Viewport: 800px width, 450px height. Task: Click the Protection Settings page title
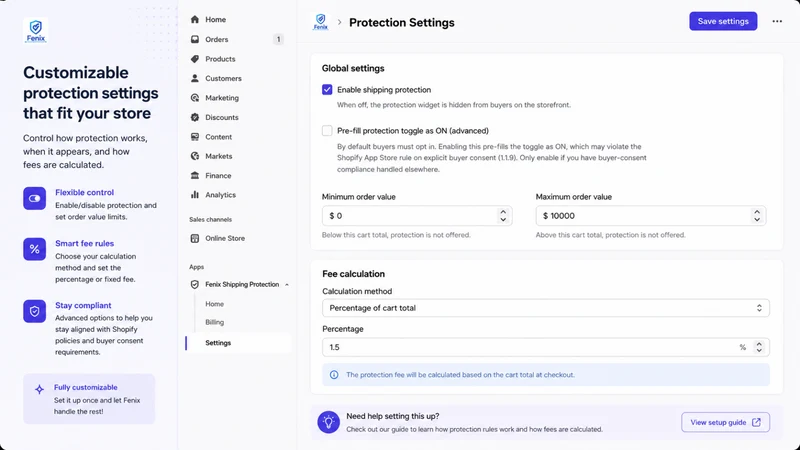tap(402, 22)
